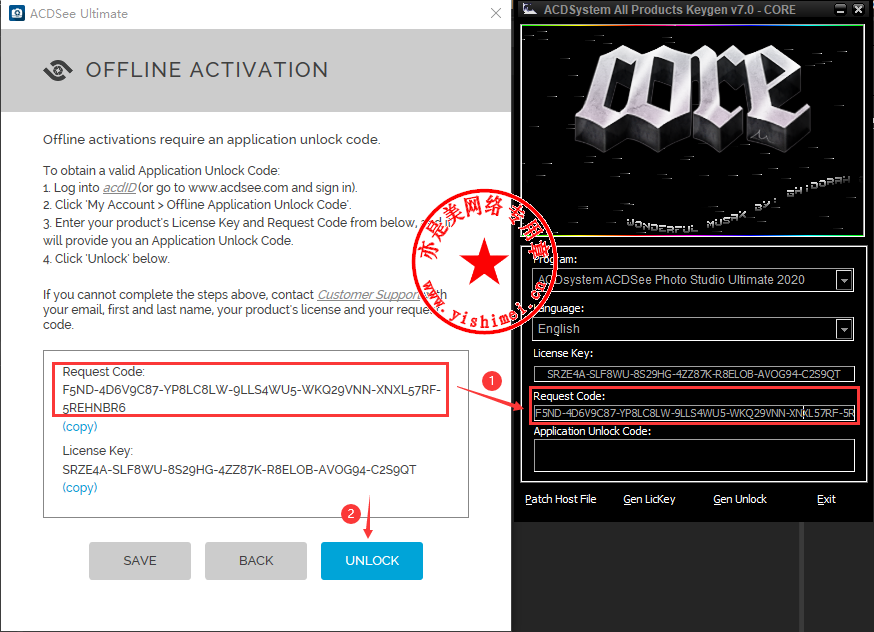This screenshot has height=632, width=874.
Task: Click the CORE logo banner image
Action: point(692,130)
